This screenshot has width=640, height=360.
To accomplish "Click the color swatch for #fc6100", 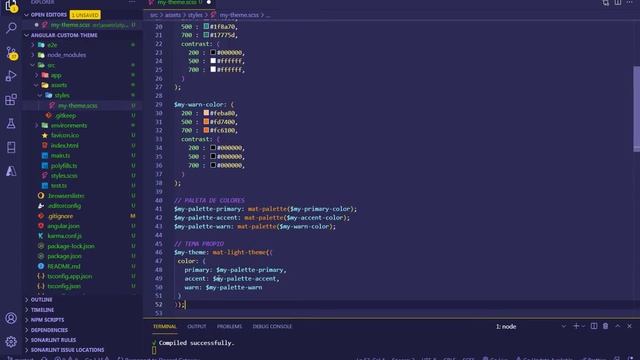I will 206,130.
